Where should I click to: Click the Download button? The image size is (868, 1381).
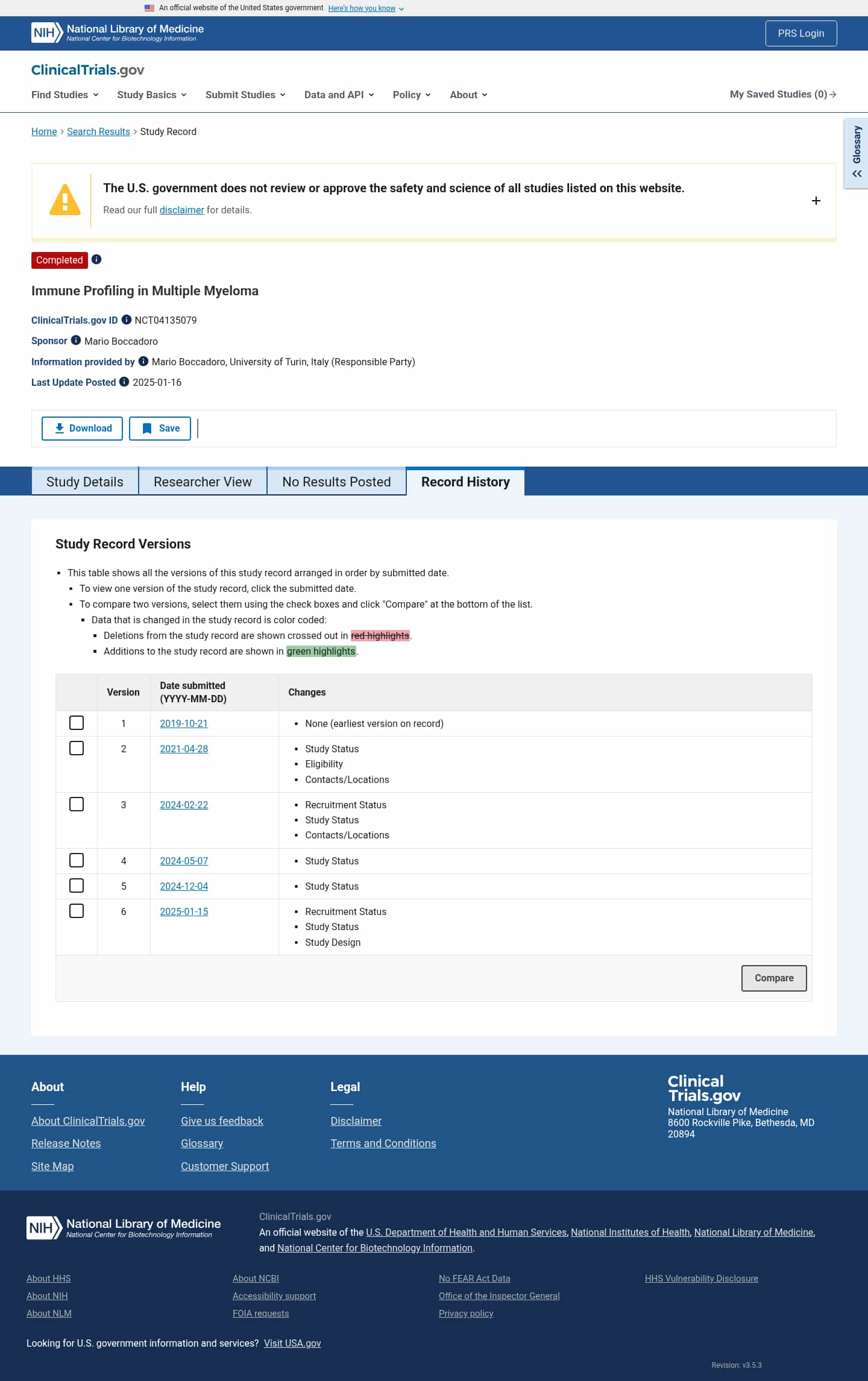(82, 428)
